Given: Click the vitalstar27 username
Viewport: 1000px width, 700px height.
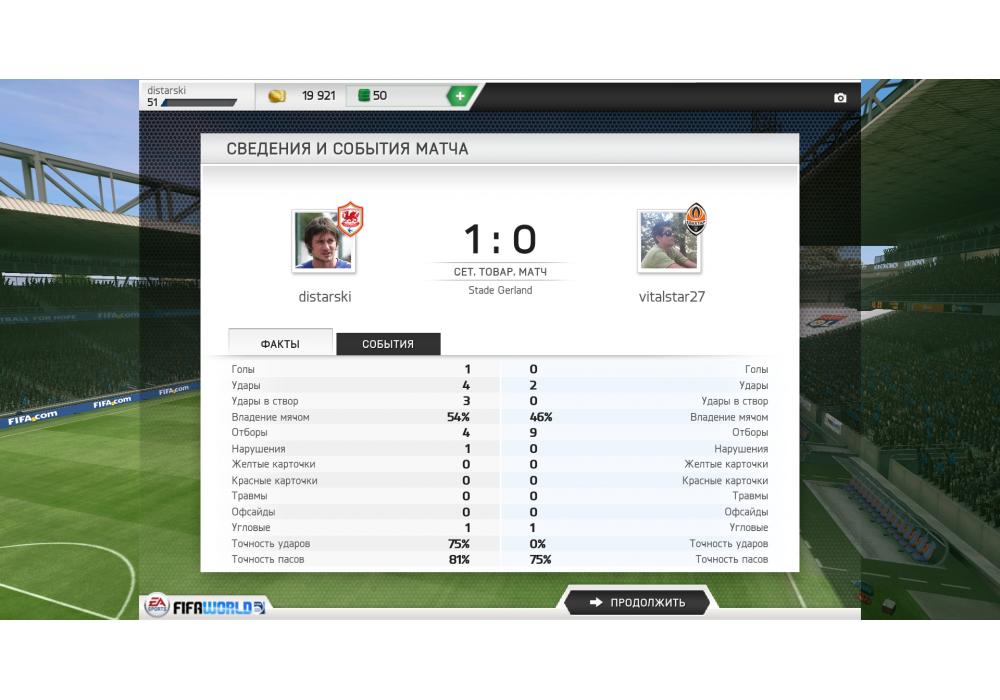Looking at the screenshot, I should pyautogui.click(x=672, y=296).
